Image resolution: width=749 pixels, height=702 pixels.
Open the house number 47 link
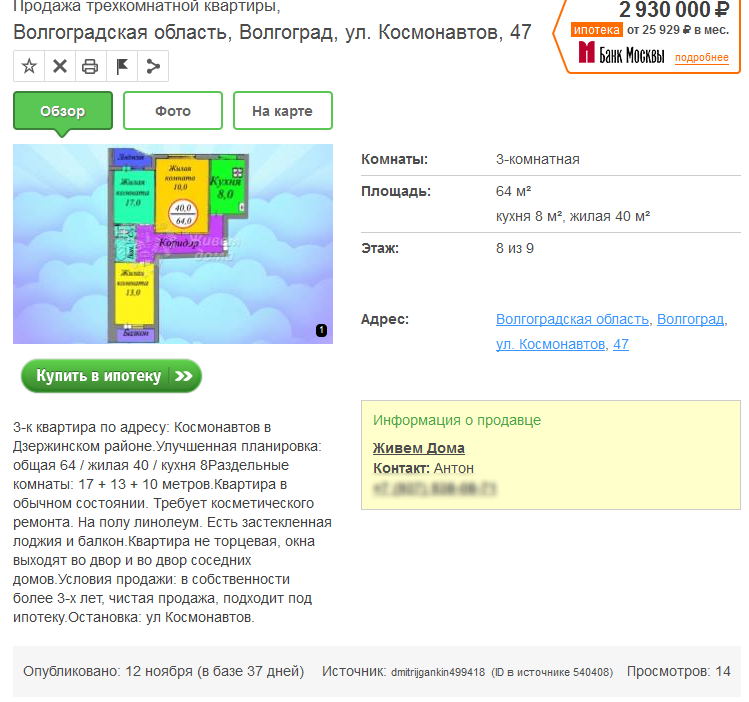(621, 344)
